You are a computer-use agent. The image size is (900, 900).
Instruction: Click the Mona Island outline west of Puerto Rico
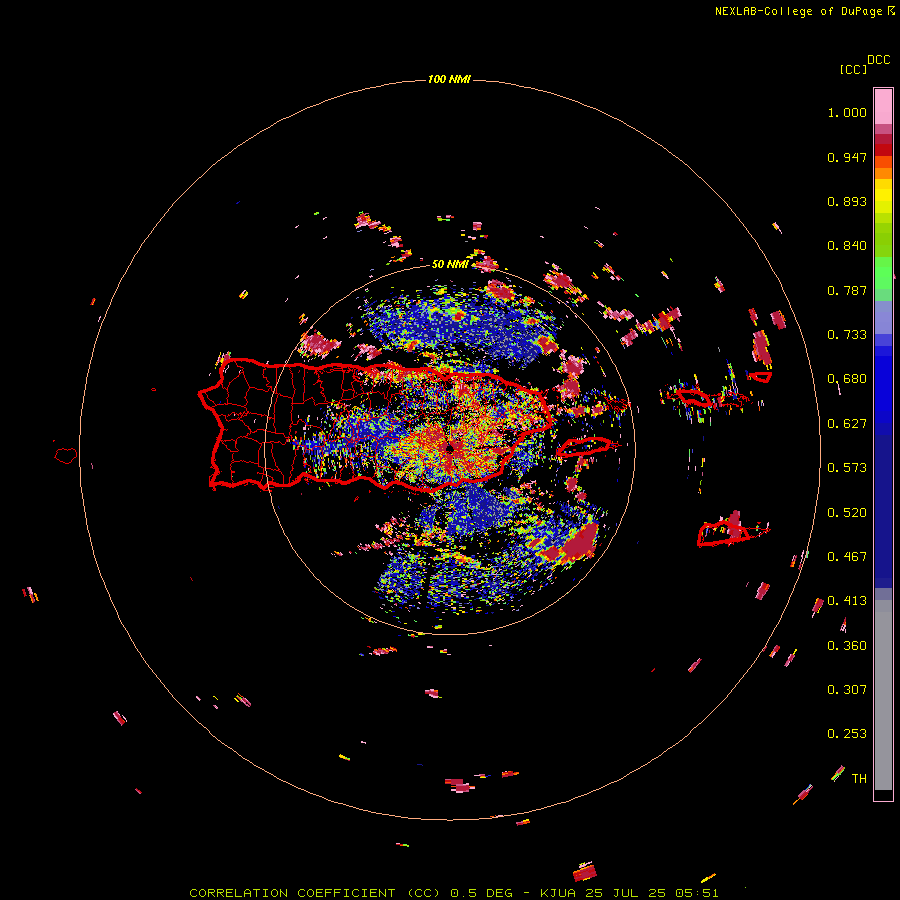point(66,455)
